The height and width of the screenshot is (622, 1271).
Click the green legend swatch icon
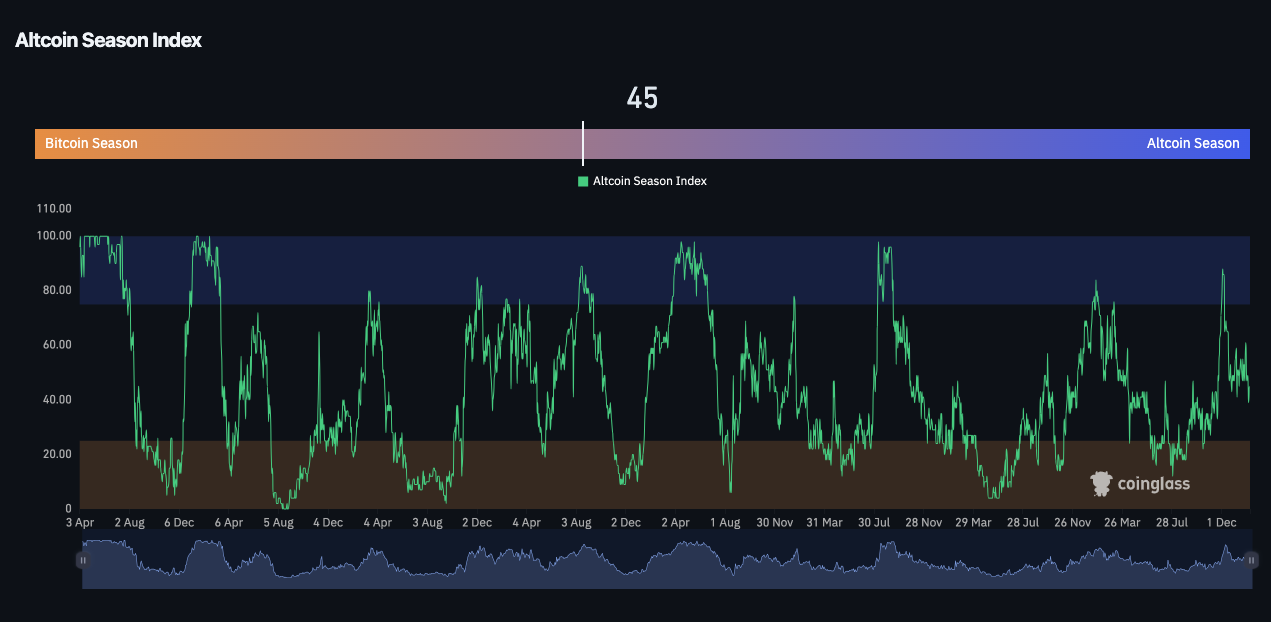pyautogui.click(x=583, y=181)
